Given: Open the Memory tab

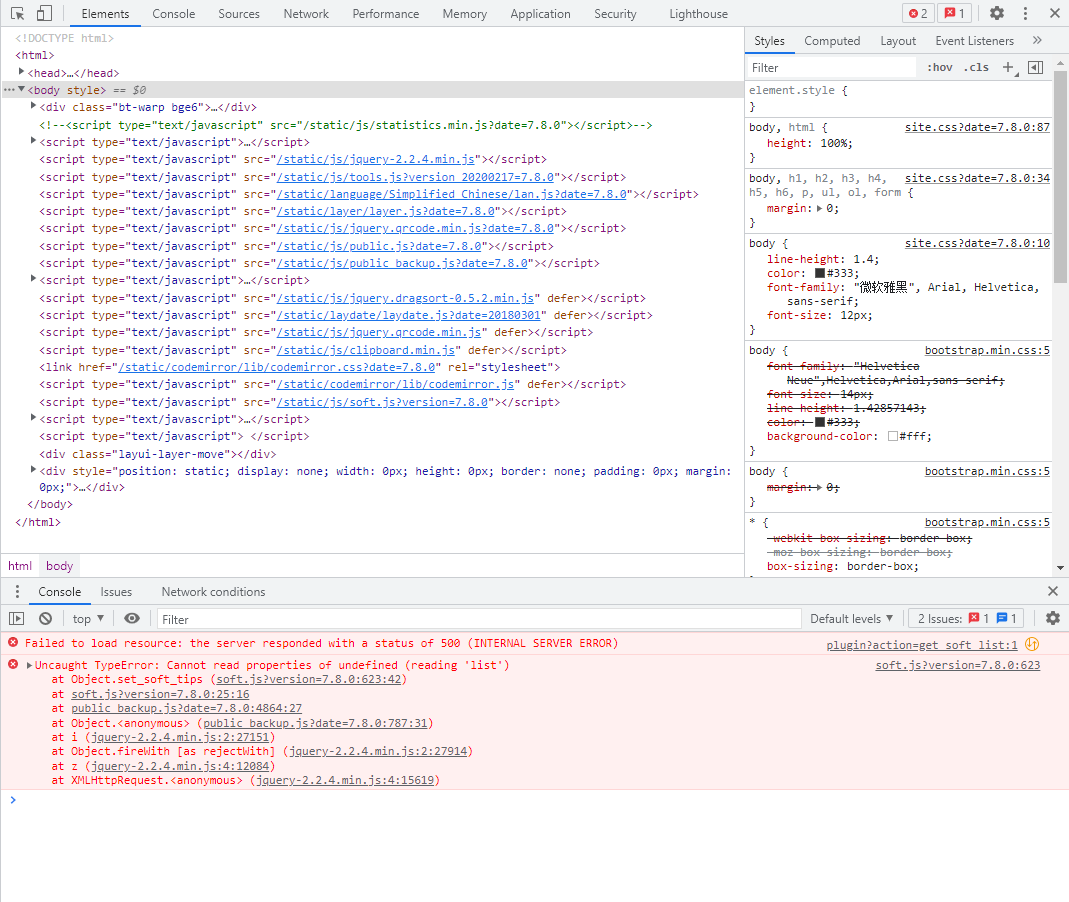Looking at the screenshot, I should (464, 14).
